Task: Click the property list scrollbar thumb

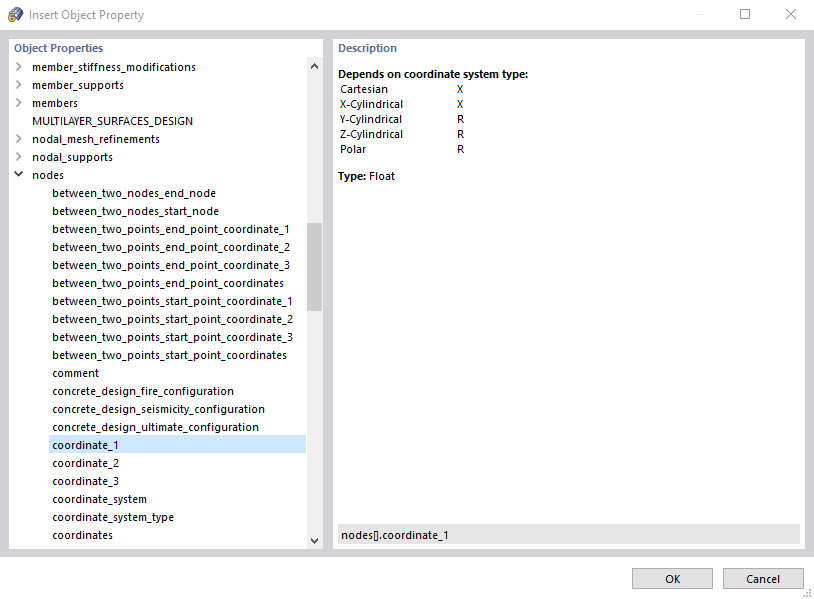Action: [x=314, y=266]
